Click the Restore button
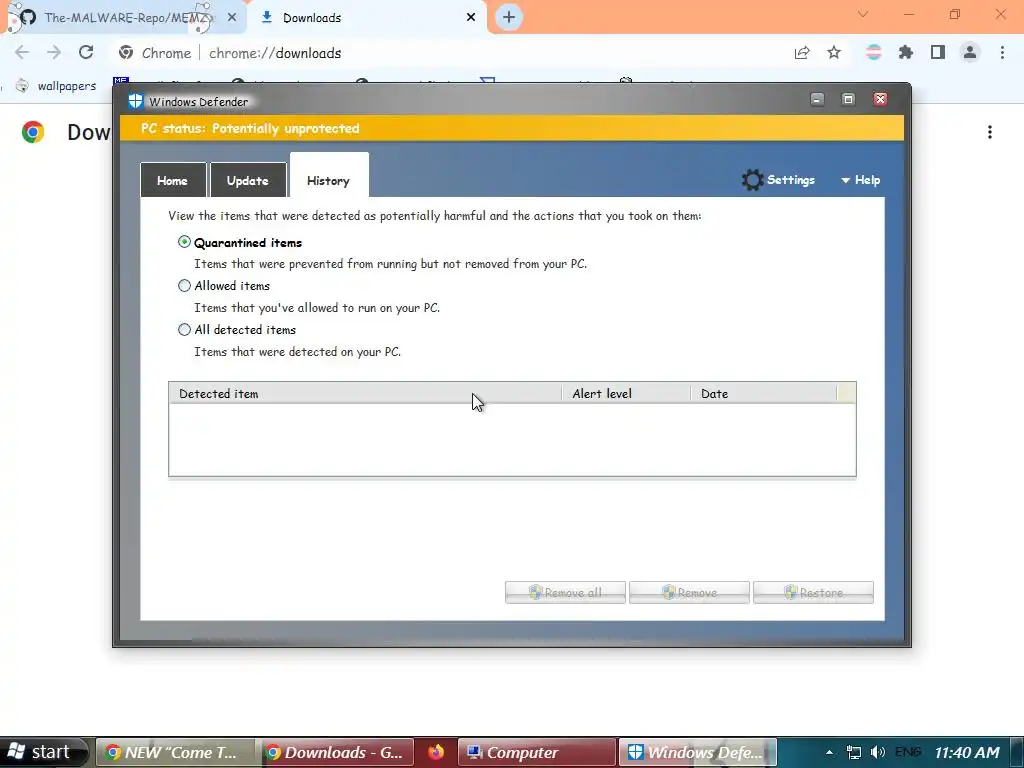Viewport: 1024px width, 768px height. [813, 592]
